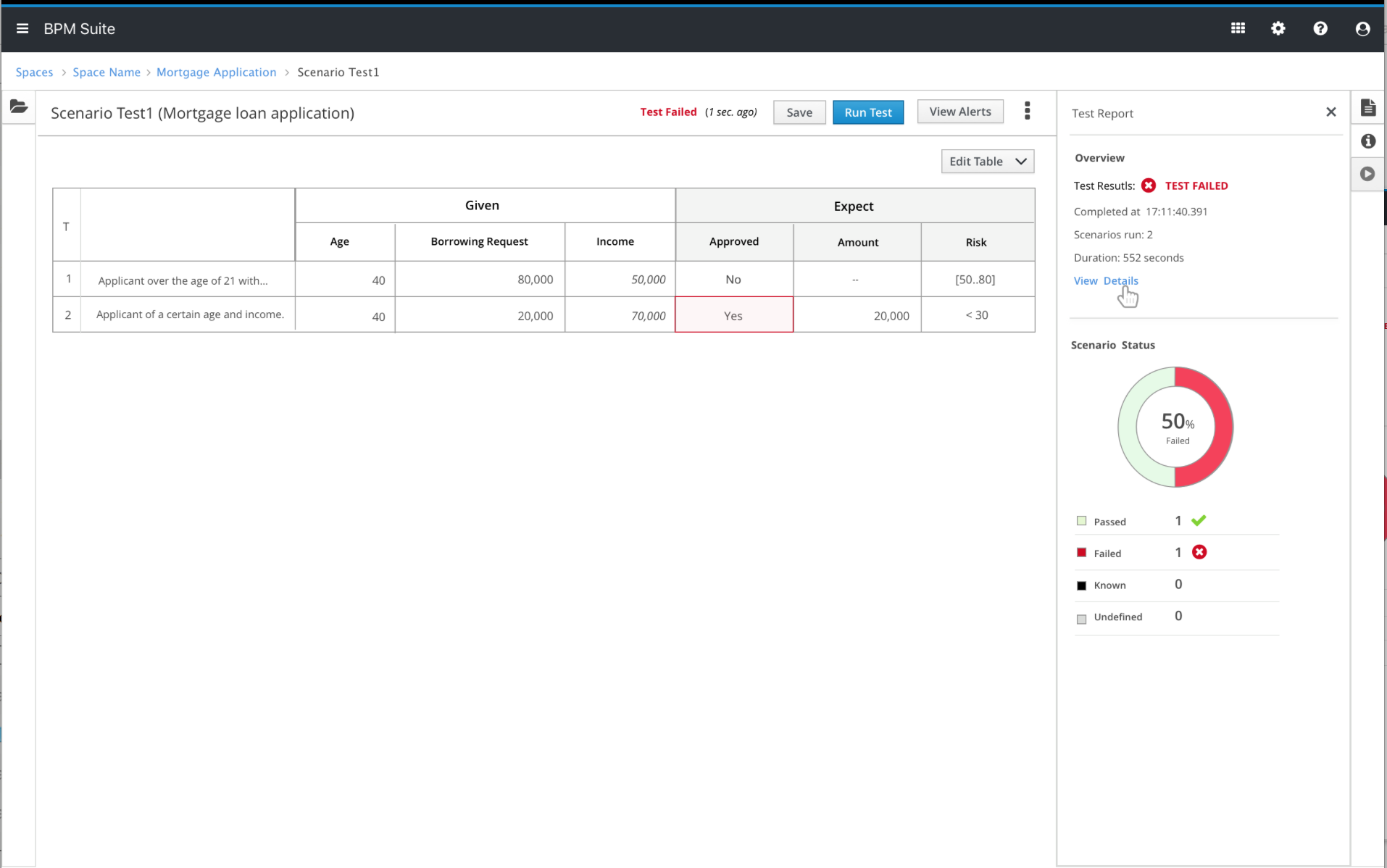Open the hamburger navigation menu
This screenshot has width=1387, height=868.
coord(22,29)
